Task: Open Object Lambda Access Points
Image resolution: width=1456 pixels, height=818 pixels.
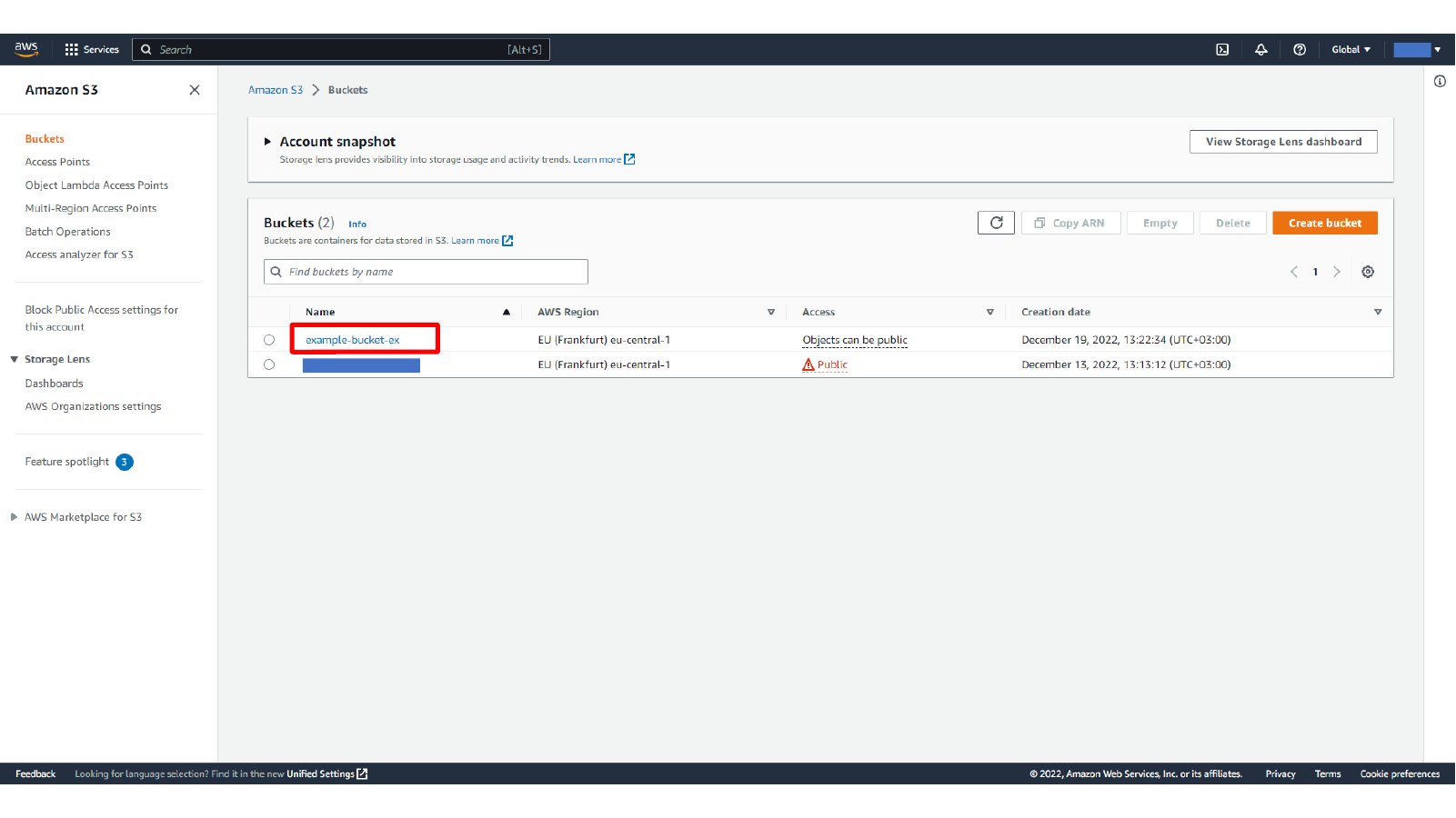Action: 96,185
